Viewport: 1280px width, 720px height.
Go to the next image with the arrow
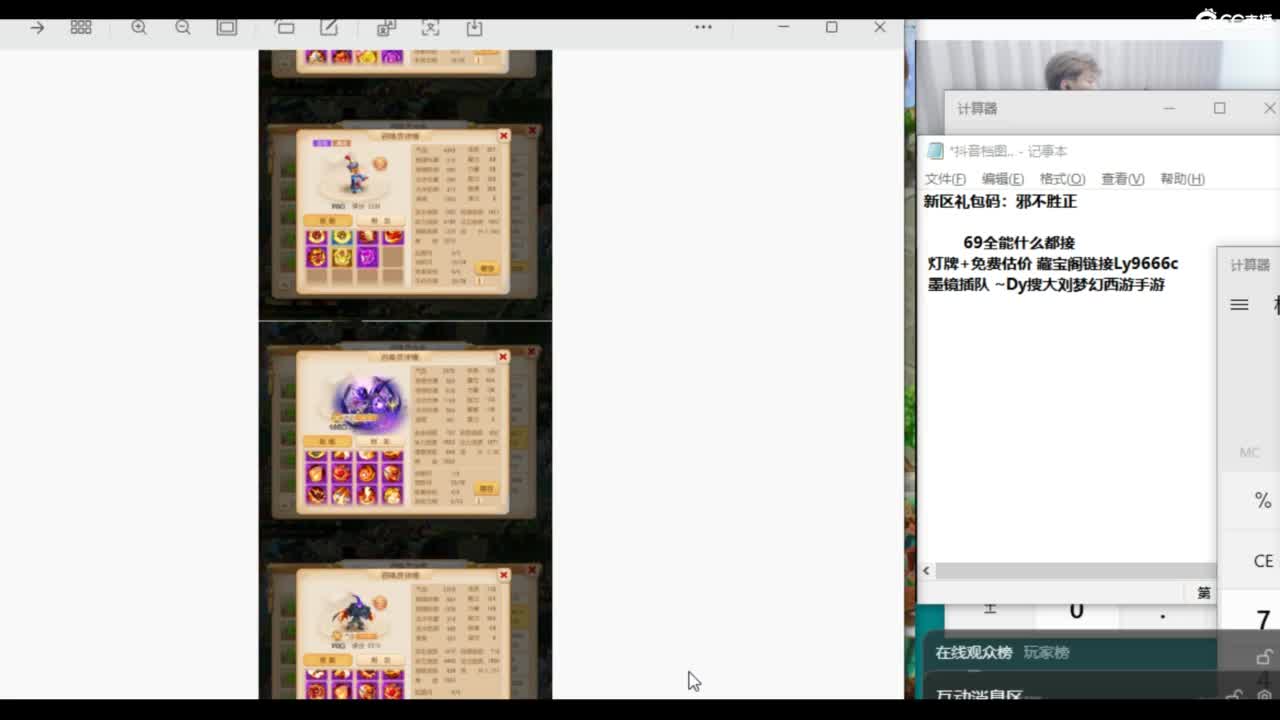37,28
